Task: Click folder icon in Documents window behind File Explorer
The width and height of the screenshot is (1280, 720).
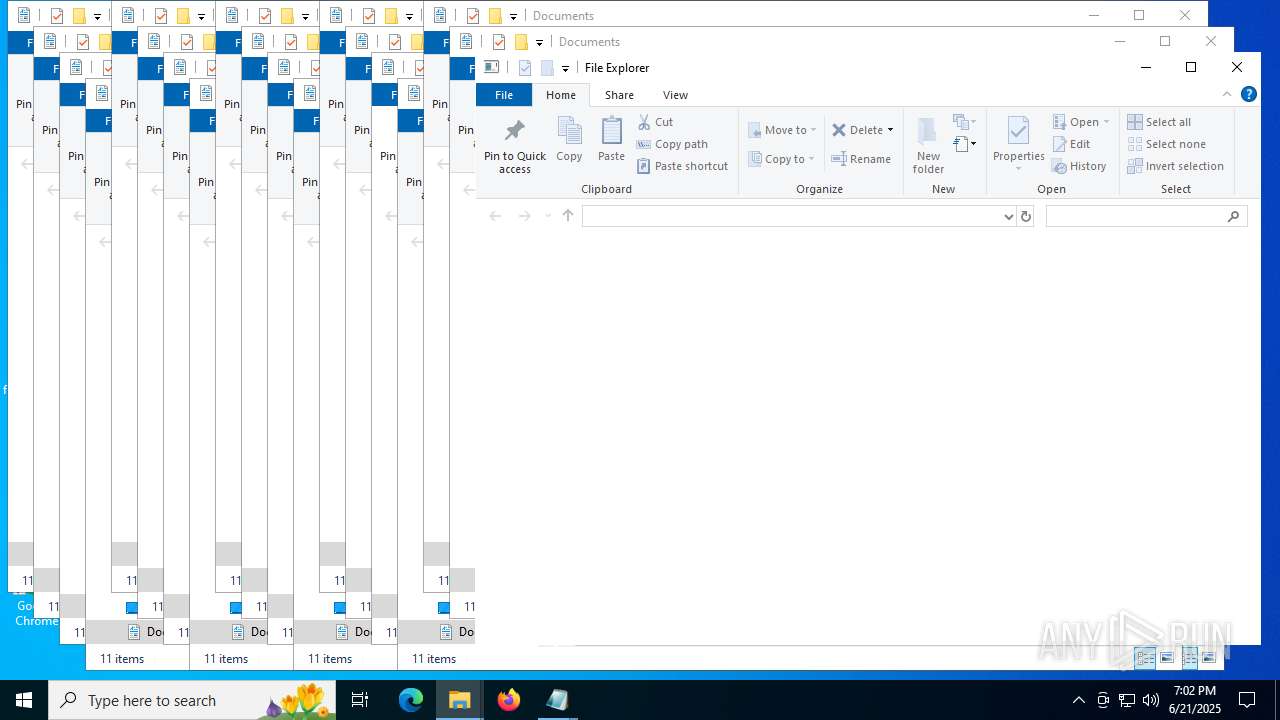Action: tap(521, 42)
